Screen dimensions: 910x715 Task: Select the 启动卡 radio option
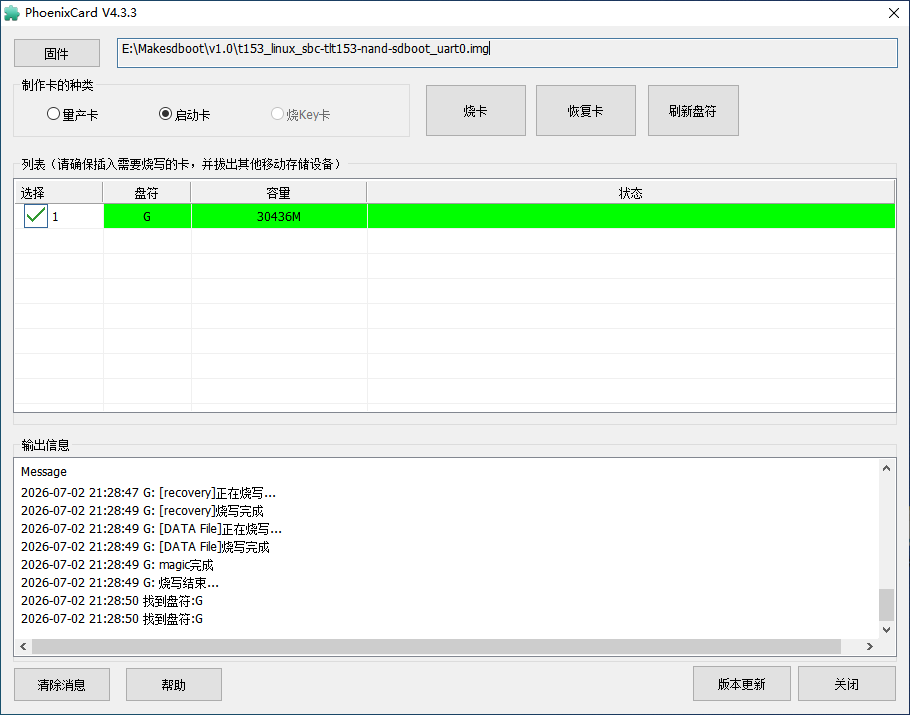tap(185, 114)
